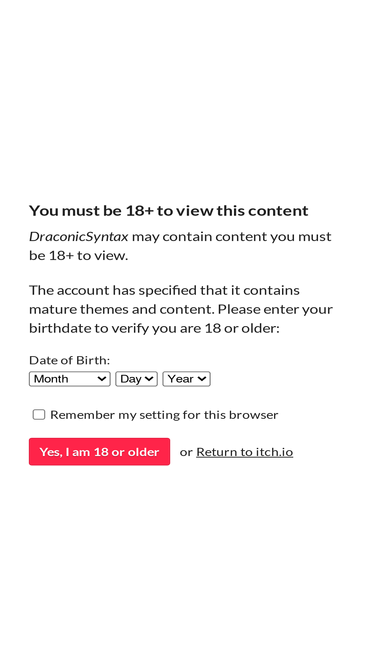Follow the Return to itch.io link

tap(244, 452)
